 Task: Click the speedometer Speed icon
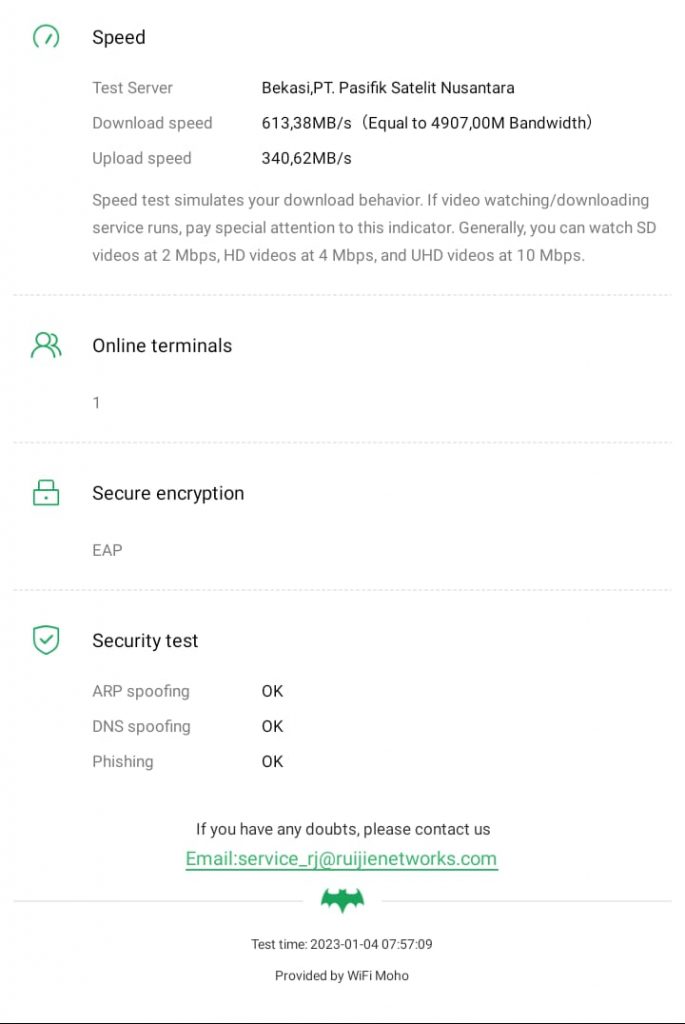point(46,38)
